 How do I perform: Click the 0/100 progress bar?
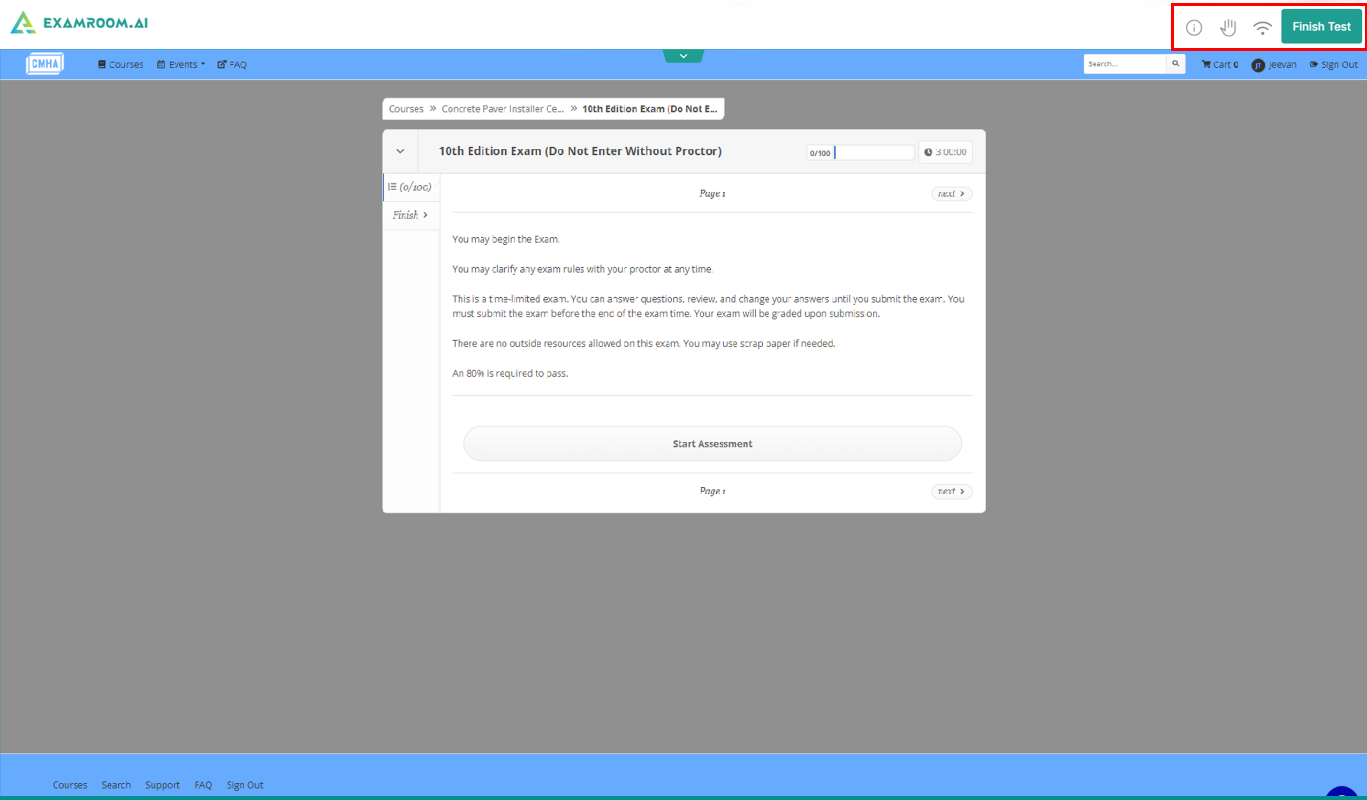(x=861, y=153)
